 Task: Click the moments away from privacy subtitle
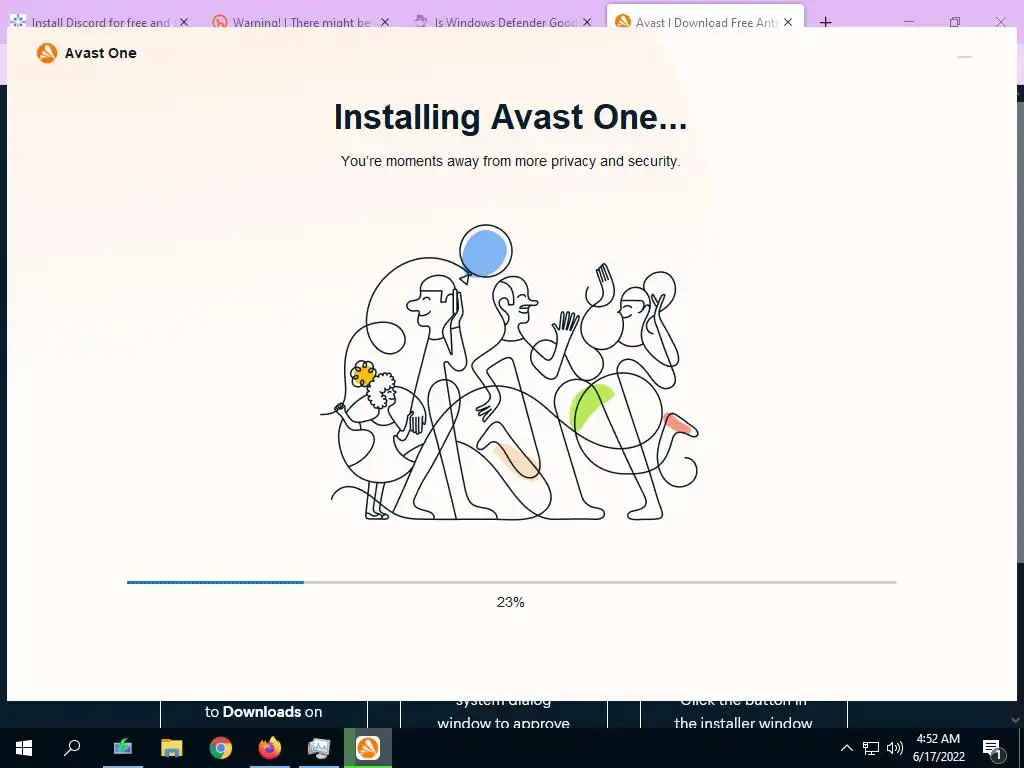tap(511, 161)
